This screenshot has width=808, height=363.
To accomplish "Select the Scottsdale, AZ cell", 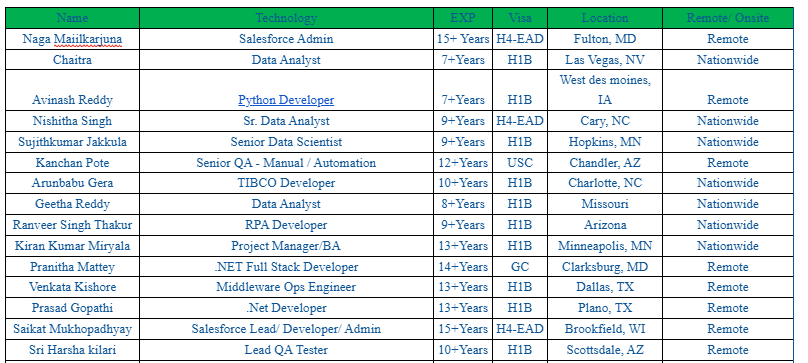I will tap(605, 350).
